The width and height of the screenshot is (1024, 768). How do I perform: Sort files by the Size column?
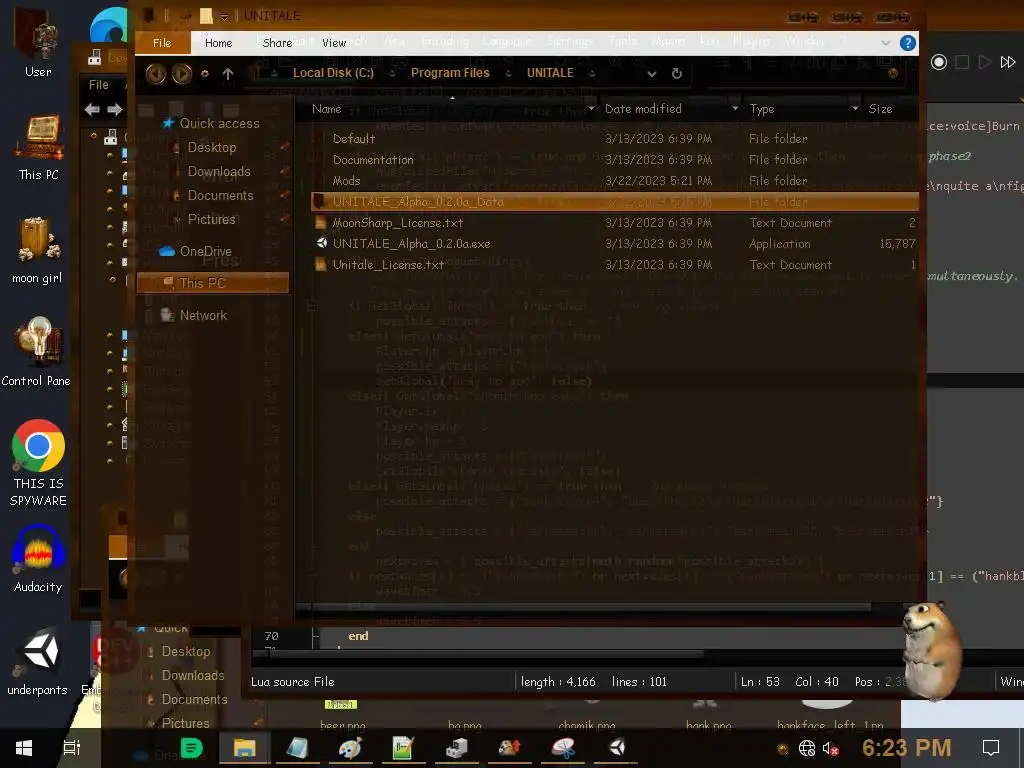(x=880, y=109)
